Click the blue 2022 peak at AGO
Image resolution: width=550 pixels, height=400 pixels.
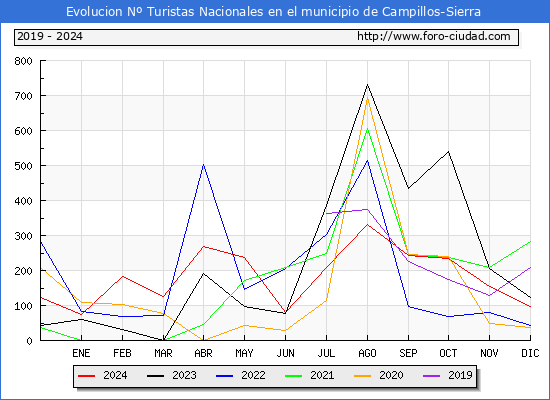coord(367,160)
